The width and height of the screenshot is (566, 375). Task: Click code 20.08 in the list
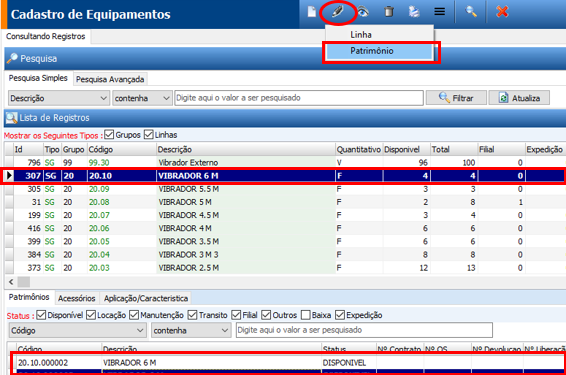(x=99, y=202)
